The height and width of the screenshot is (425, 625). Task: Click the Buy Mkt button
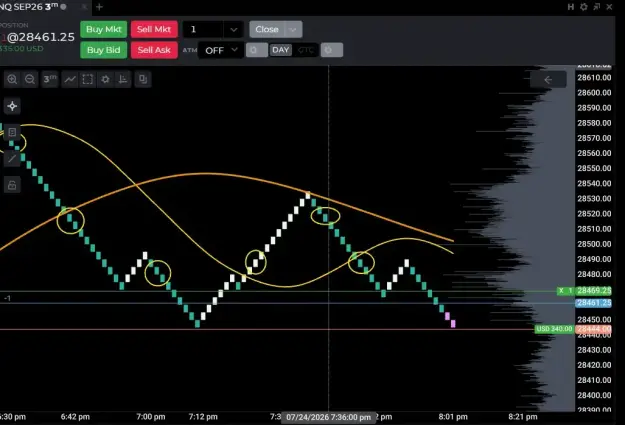tap(104, 30)
